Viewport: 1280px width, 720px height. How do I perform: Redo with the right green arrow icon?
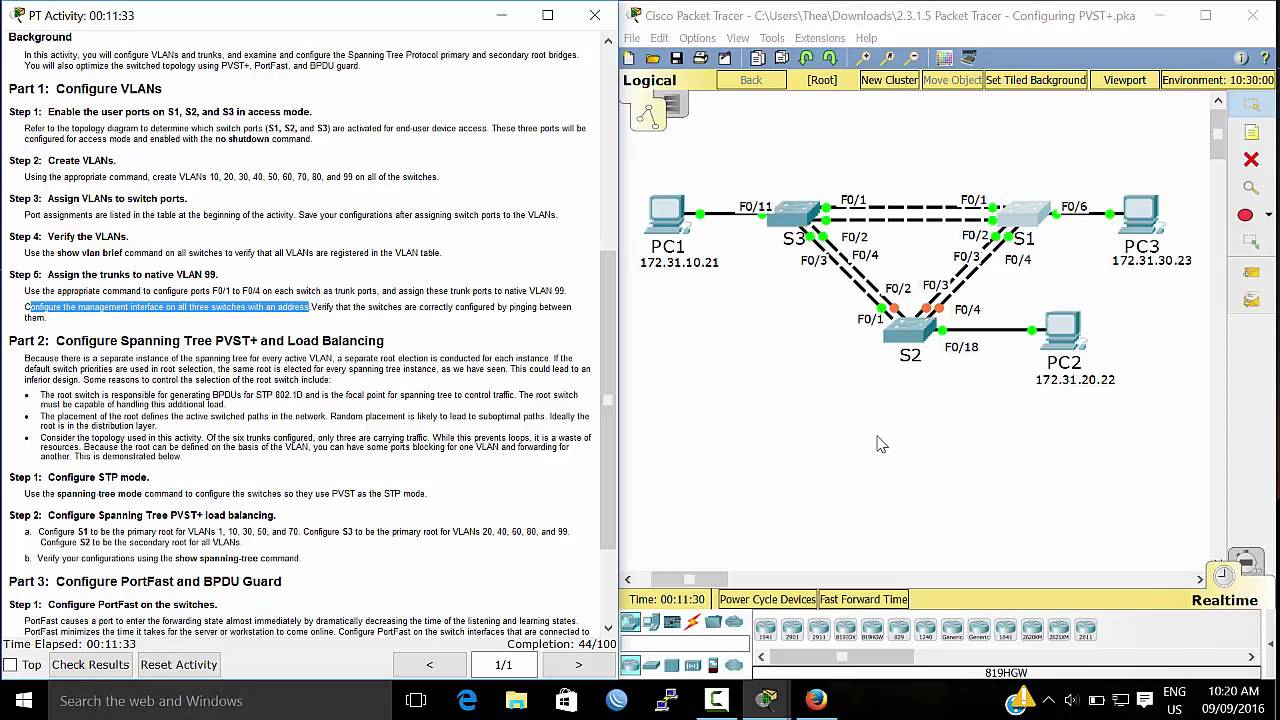(x=830, y=58)
